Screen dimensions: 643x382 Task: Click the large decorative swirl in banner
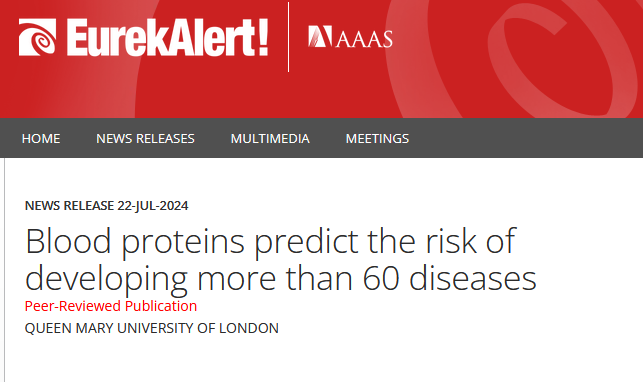pos(513,59)
